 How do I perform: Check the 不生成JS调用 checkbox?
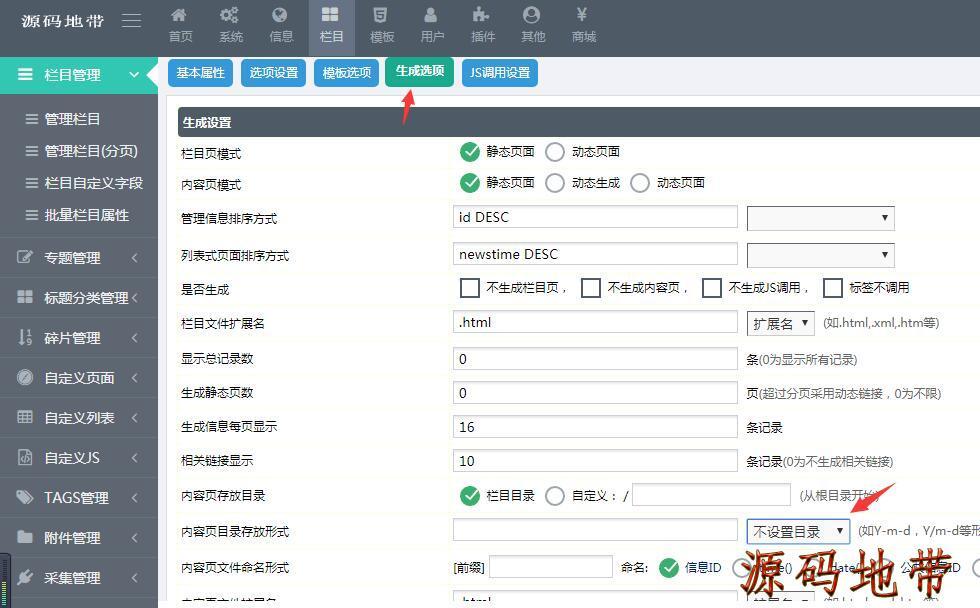[712, 287]
